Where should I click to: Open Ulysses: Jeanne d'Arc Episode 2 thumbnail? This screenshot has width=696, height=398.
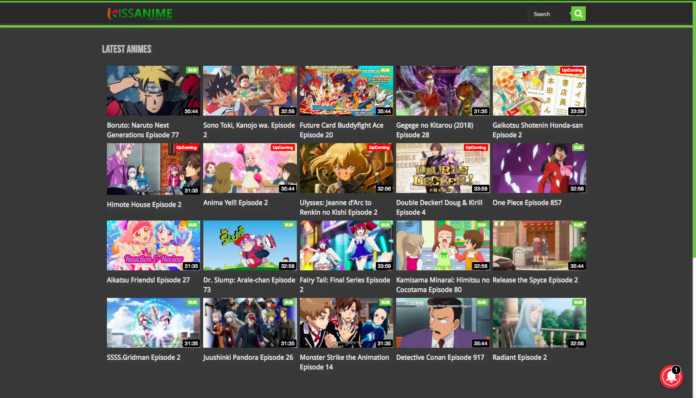pyautogui.click(x=346, y=168)
